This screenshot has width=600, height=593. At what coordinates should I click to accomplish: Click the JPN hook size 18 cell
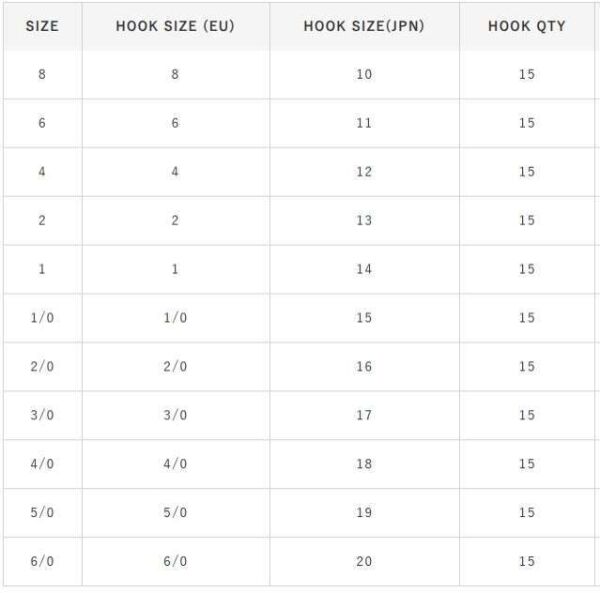[x=364, y=464]
